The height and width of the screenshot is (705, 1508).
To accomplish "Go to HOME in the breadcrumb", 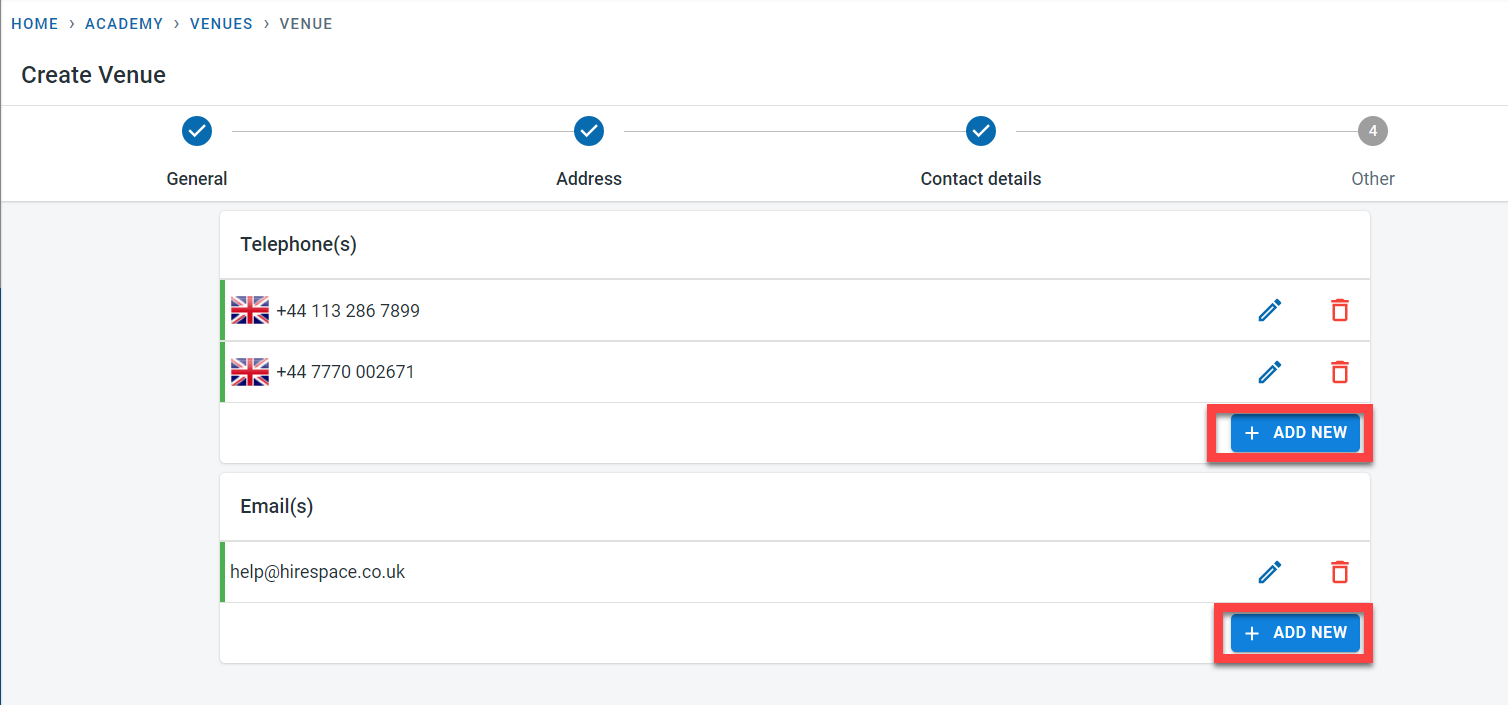I will click(x=35, y=24).
